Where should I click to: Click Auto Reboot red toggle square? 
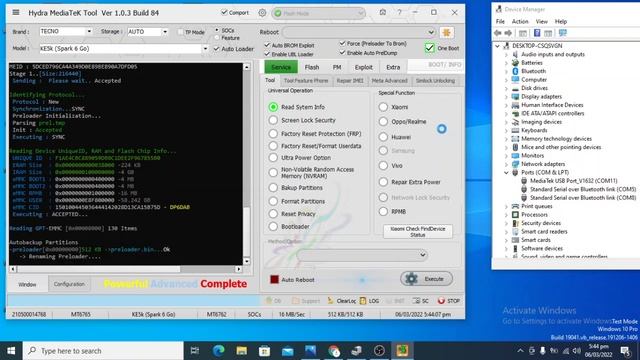pos(274,280)
